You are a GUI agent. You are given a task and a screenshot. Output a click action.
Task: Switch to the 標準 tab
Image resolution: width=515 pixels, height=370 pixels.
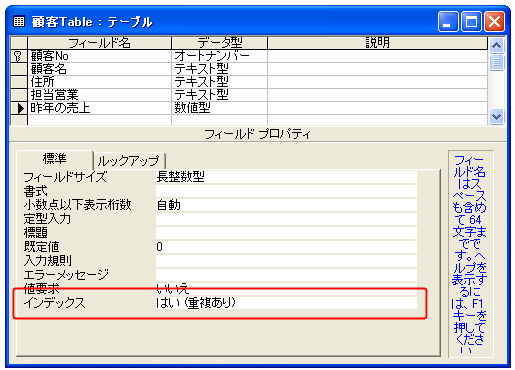(55, 159)
